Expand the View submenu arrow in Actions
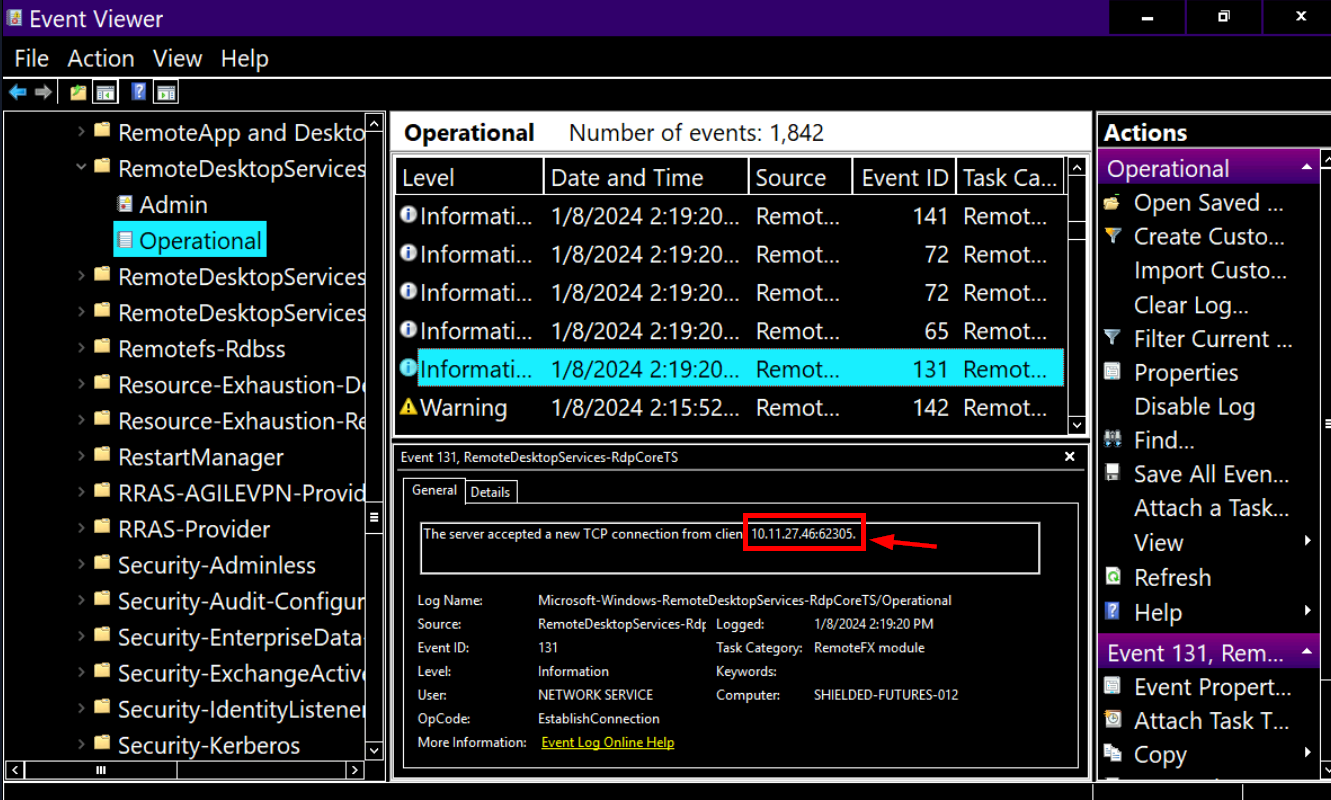 click(x=1308, y=542)
